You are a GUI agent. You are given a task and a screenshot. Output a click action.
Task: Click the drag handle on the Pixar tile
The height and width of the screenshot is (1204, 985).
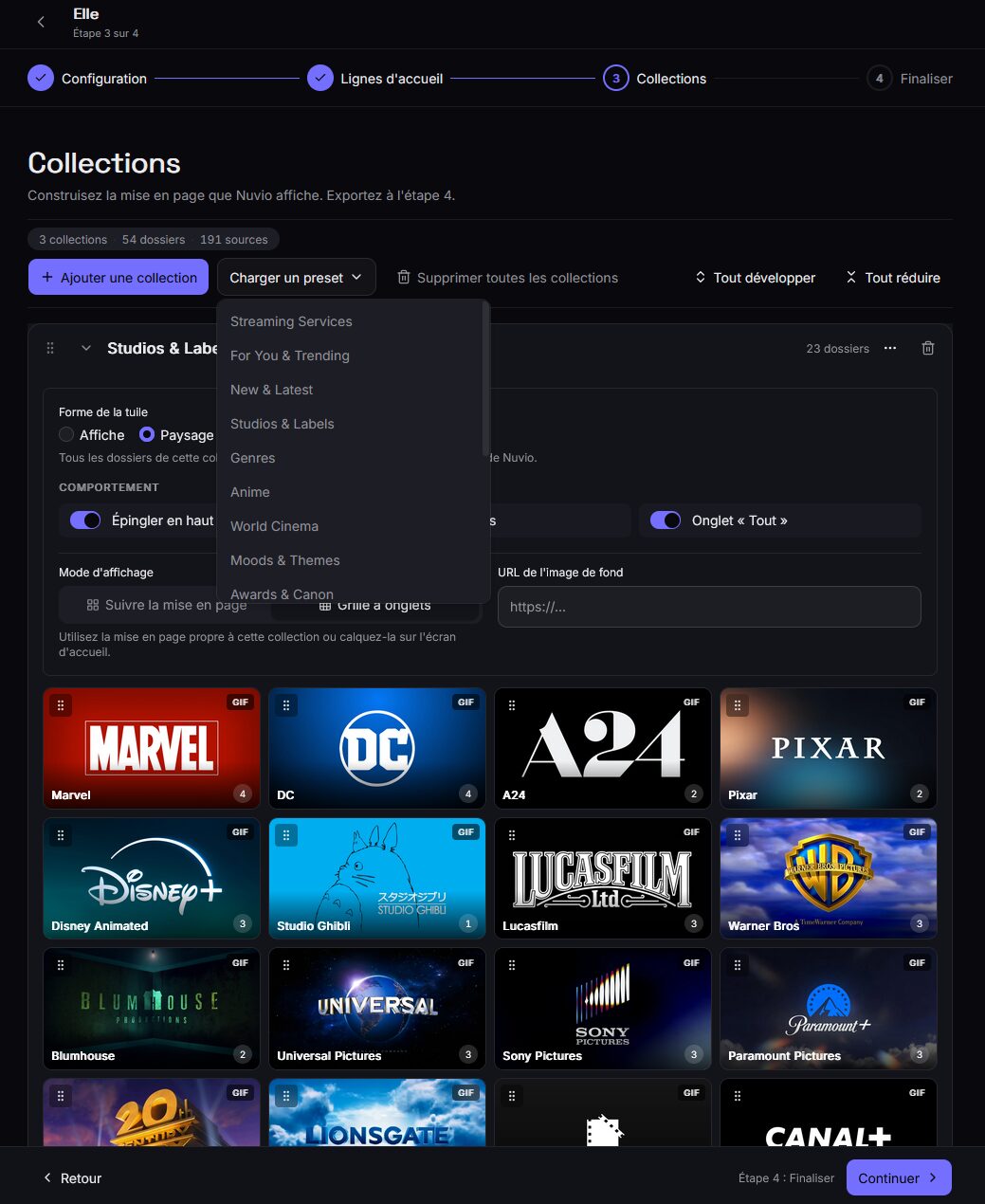(738, 705)
